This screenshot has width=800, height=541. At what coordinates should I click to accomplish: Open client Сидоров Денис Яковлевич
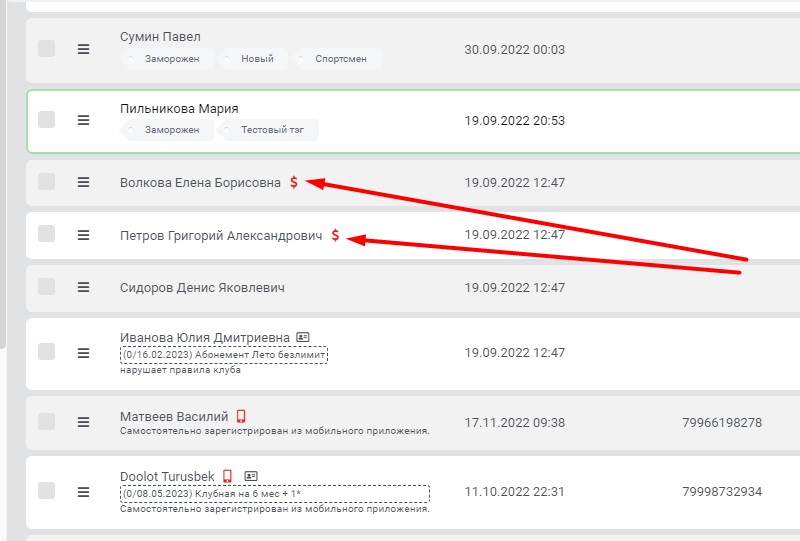202,288
